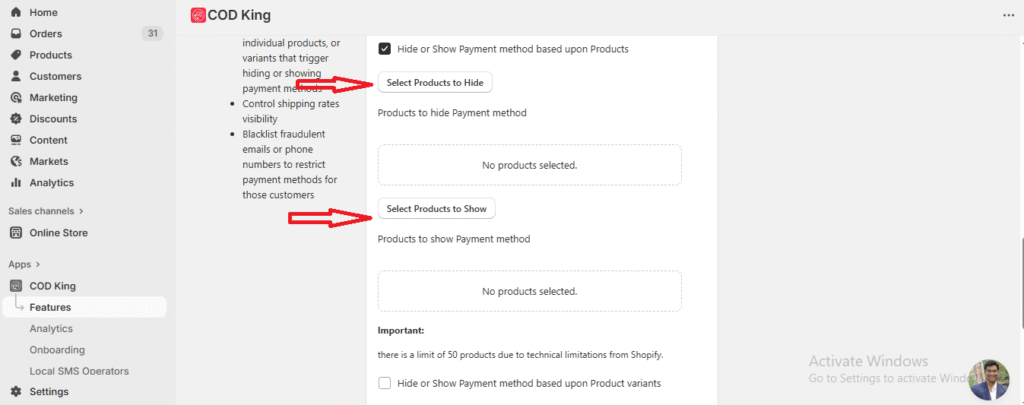Go to Local SMS Operators page
This screenshot has height=405, width=1024.
click(x=79, y=371)
